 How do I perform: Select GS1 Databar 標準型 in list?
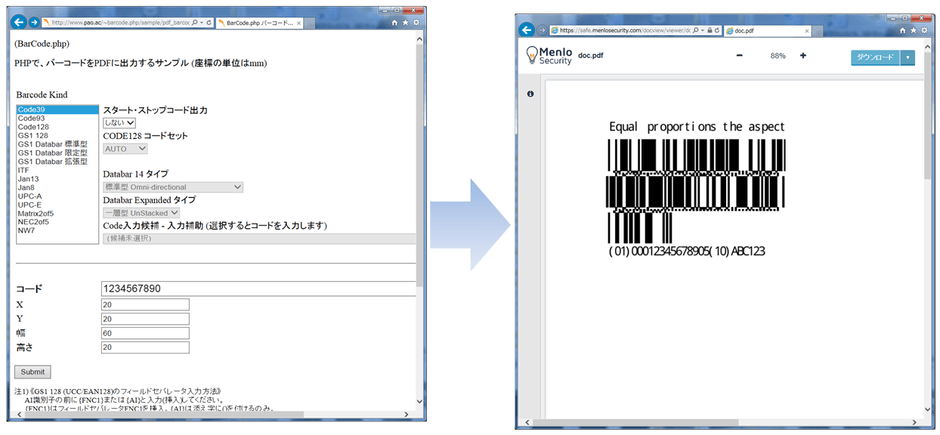tap(57, 144)
